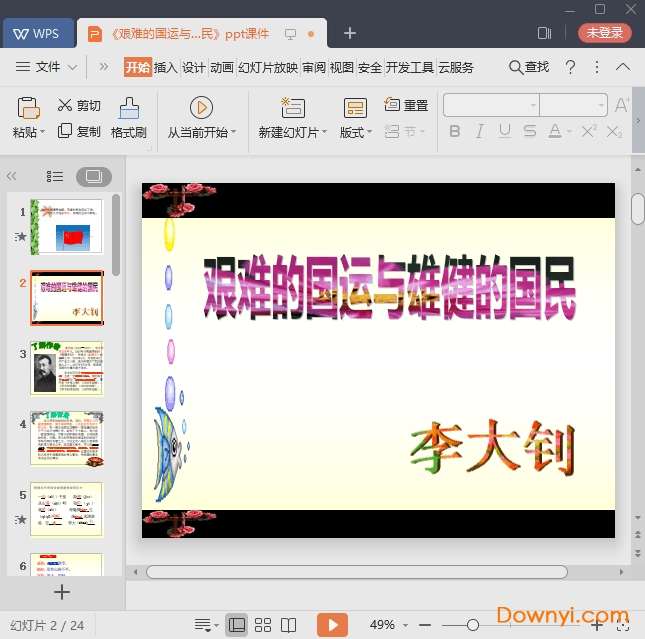Toggle underline formatting
The image size is (645, 639).
(x=505, y=131)
